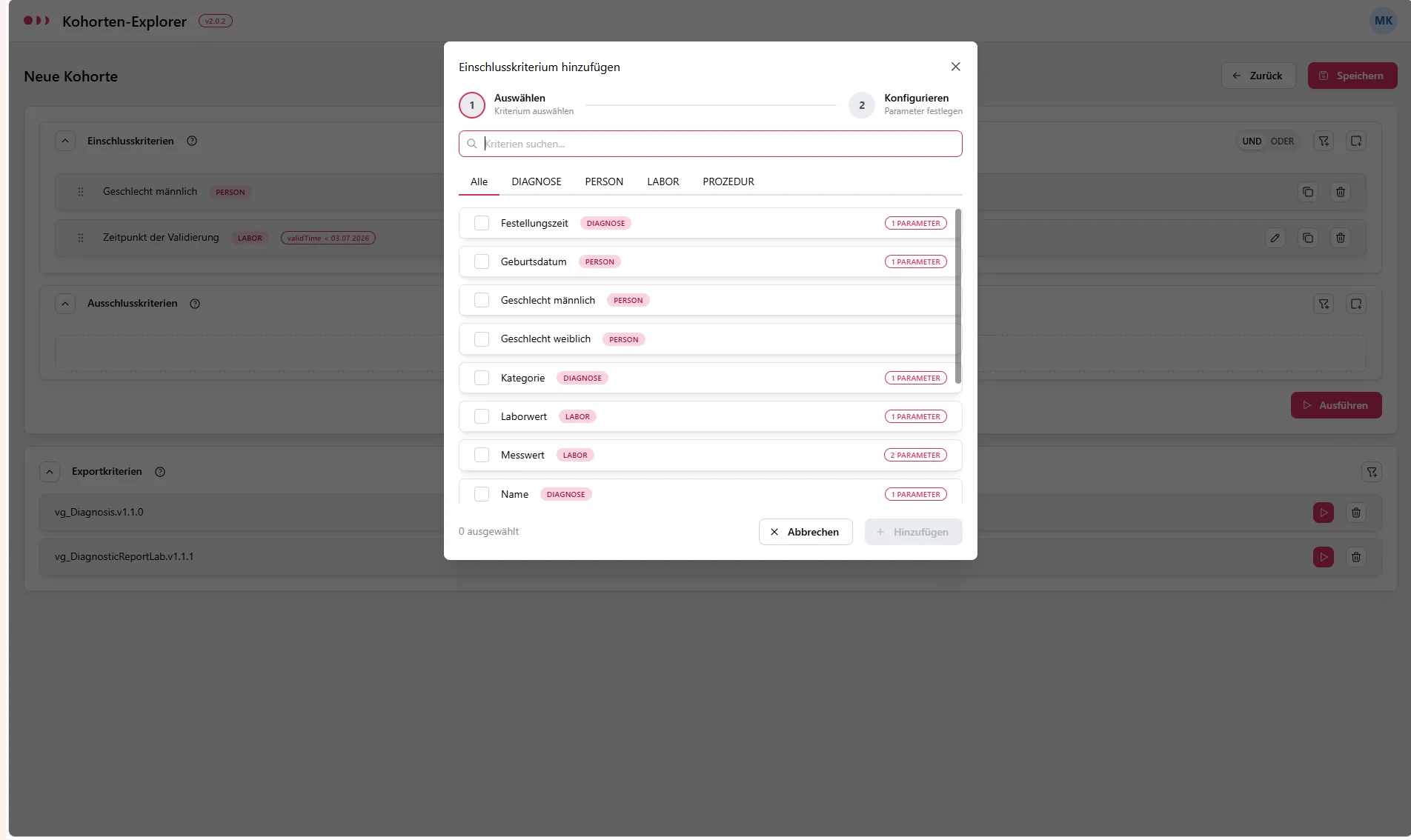Open the MK user avatar menu
The image size is (1411, 840).
tap(1384, 21)
